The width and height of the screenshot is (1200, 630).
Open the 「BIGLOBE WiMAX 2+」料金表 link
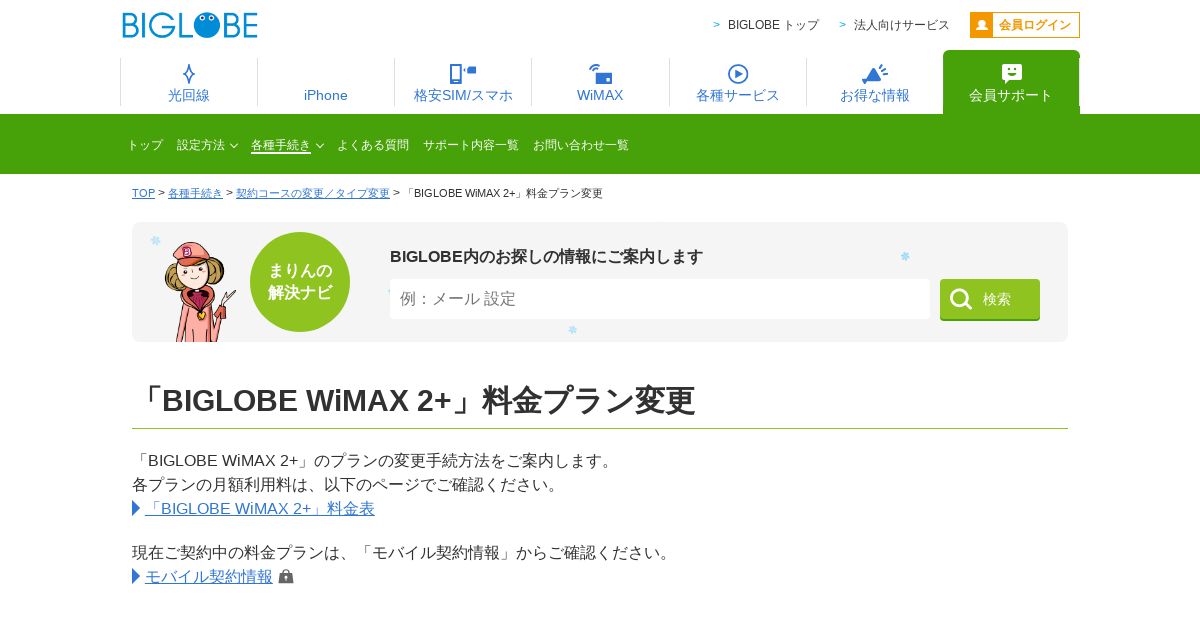[260, 508]
